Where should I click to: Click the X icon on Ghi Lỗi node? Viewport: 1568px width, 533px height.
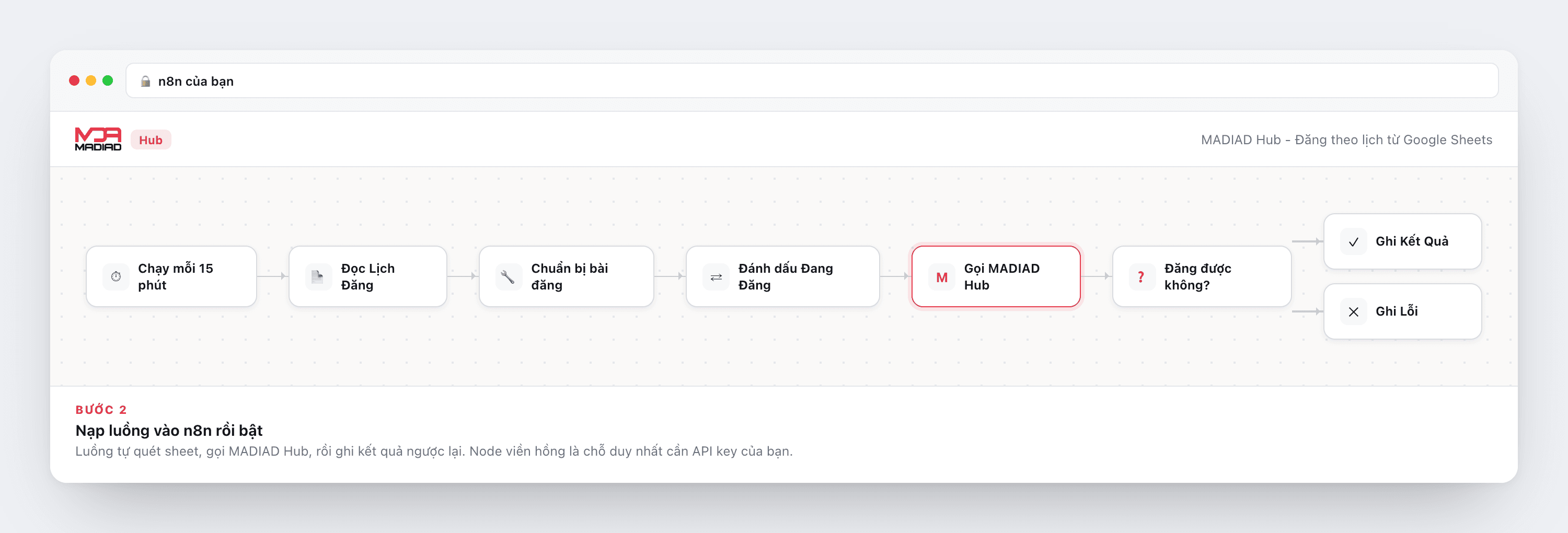[1353, 311]
